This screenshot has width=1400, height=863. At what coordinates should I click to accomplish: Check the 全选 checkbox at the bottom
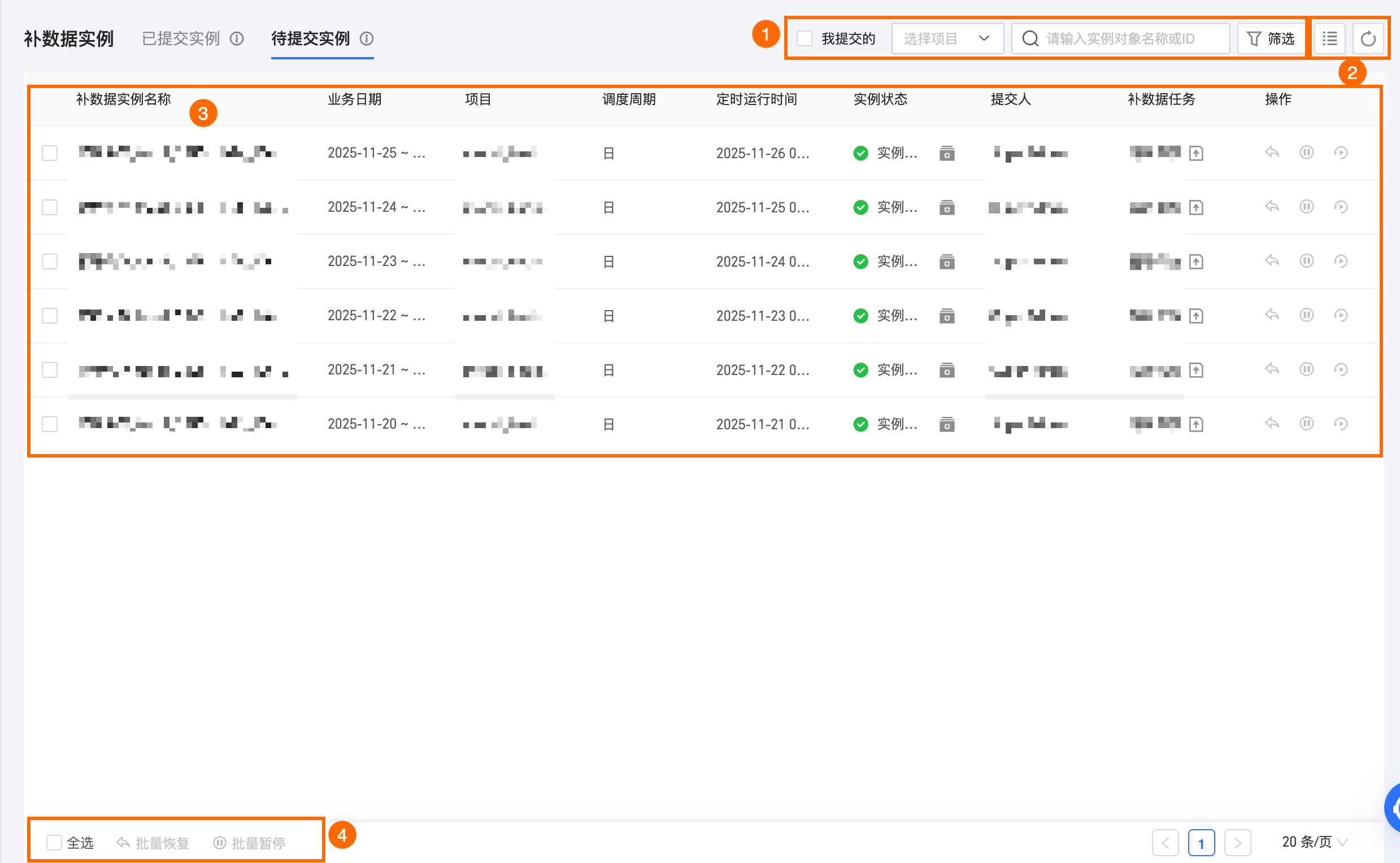click(54, 843)
